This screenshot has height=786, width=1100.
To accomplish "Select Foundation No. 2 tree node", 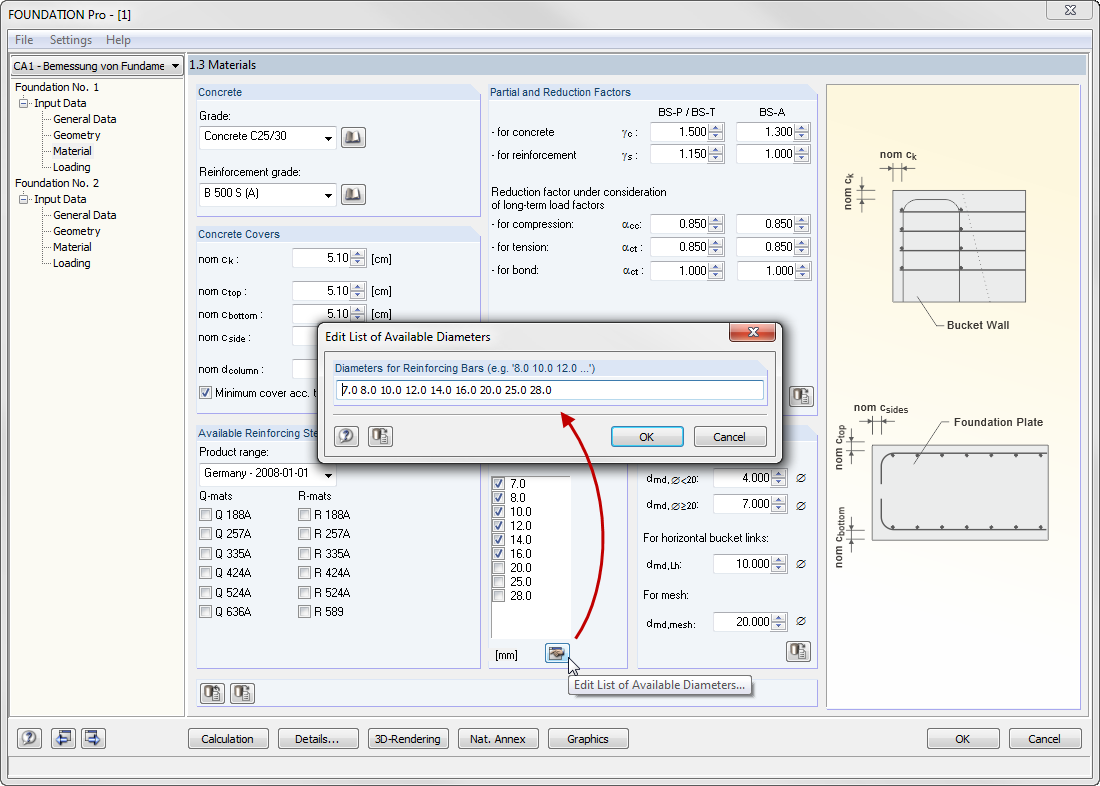I will point(57,183).
